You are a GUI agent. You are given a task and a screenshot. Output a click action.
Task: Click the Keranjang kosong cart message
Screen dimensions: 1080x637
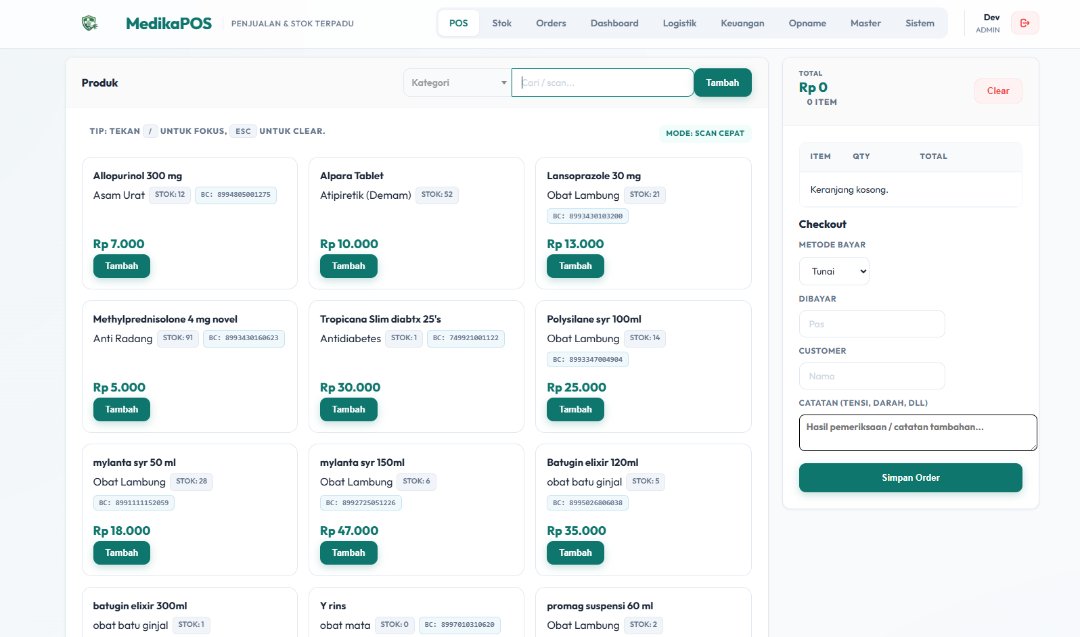point(849,189)
